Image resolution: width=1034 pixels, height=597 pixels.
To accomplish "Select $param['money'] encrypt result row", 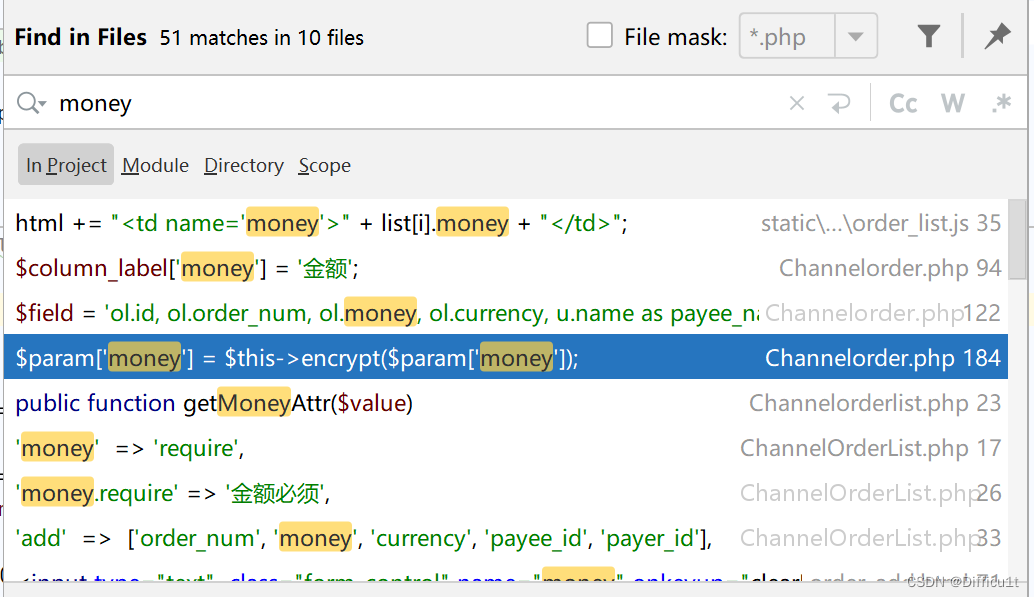I will [x=506, y=357].
